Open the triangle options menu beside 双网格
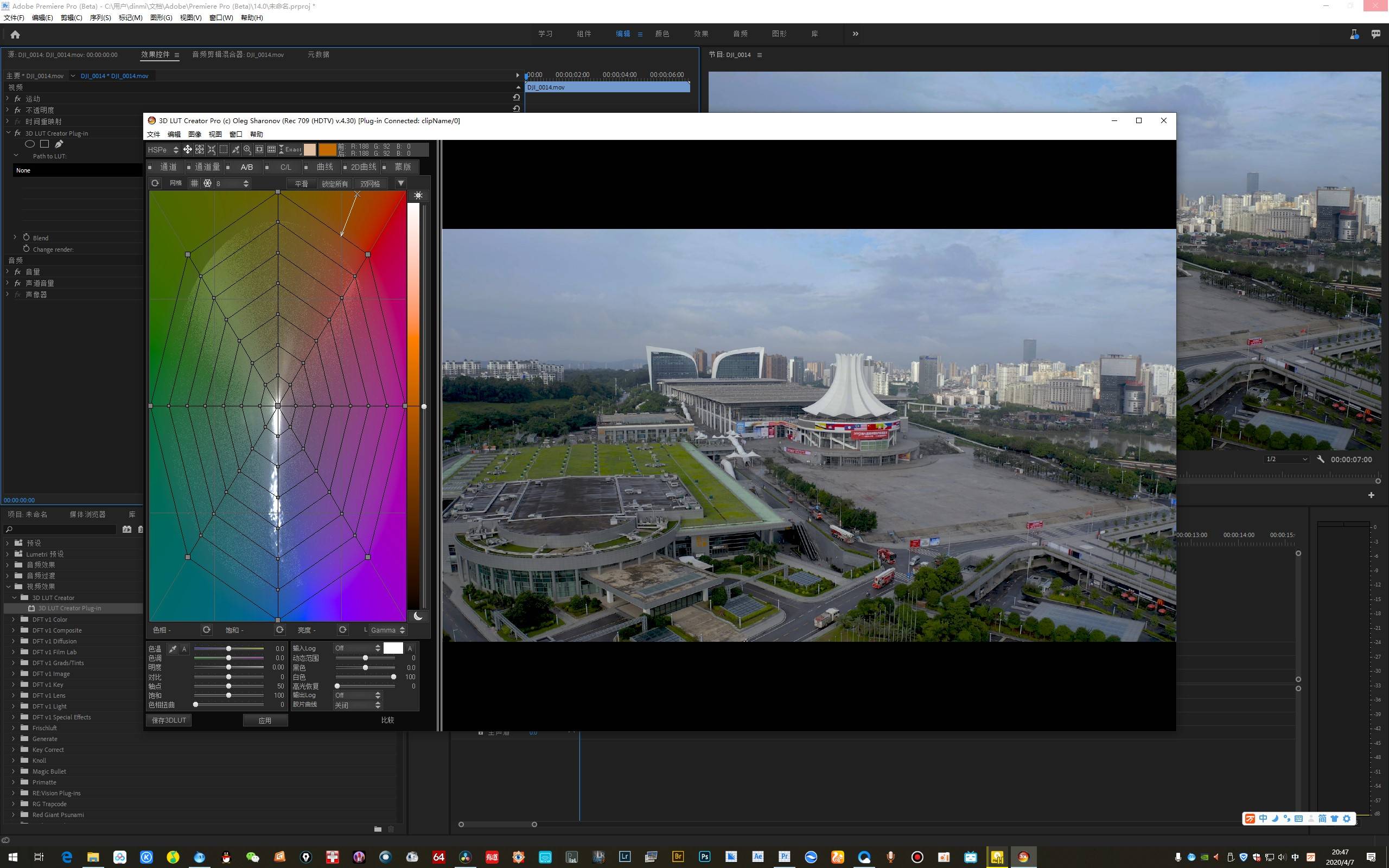 pos(400,183)
